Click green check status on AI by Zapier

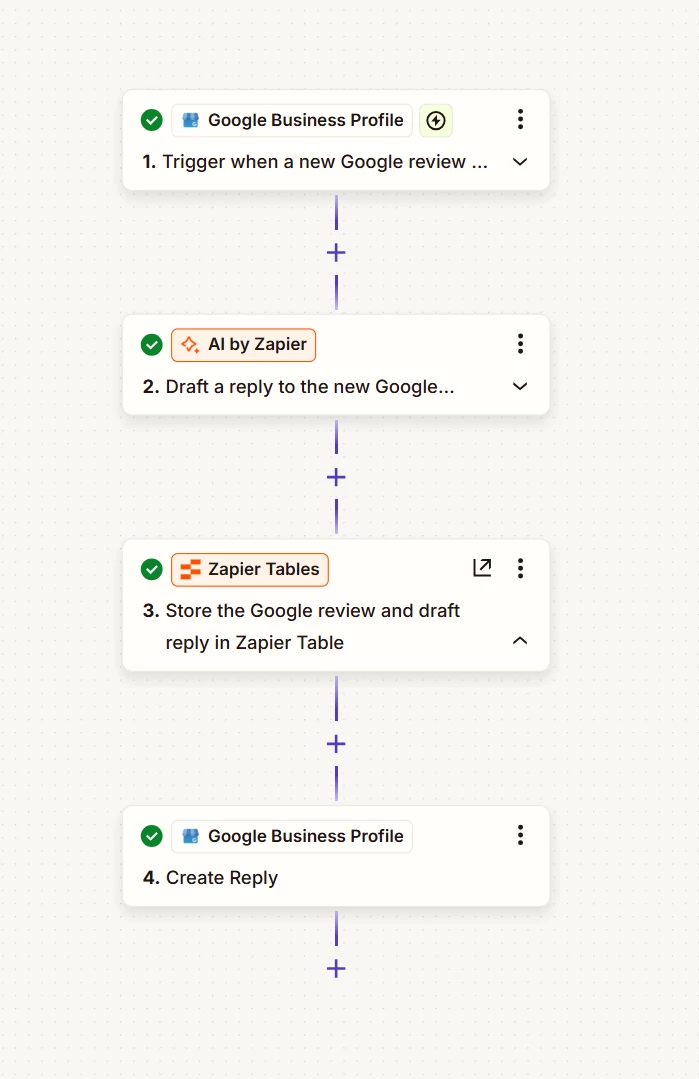tap(151, 345)
